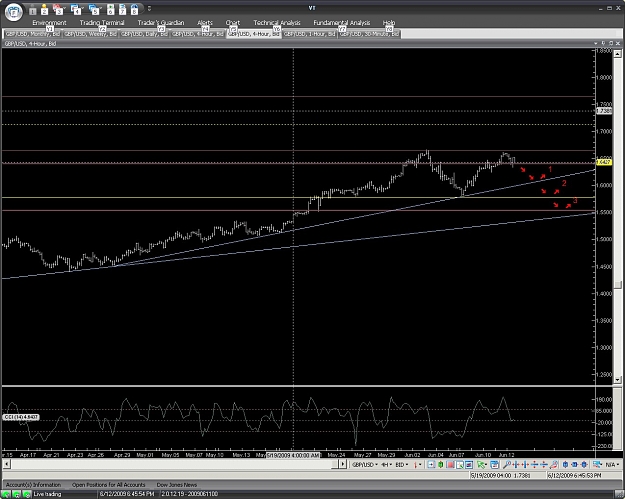
Task: Click quick access icon labeled 3
Action: pyautogui.click(x=59, y=10)
